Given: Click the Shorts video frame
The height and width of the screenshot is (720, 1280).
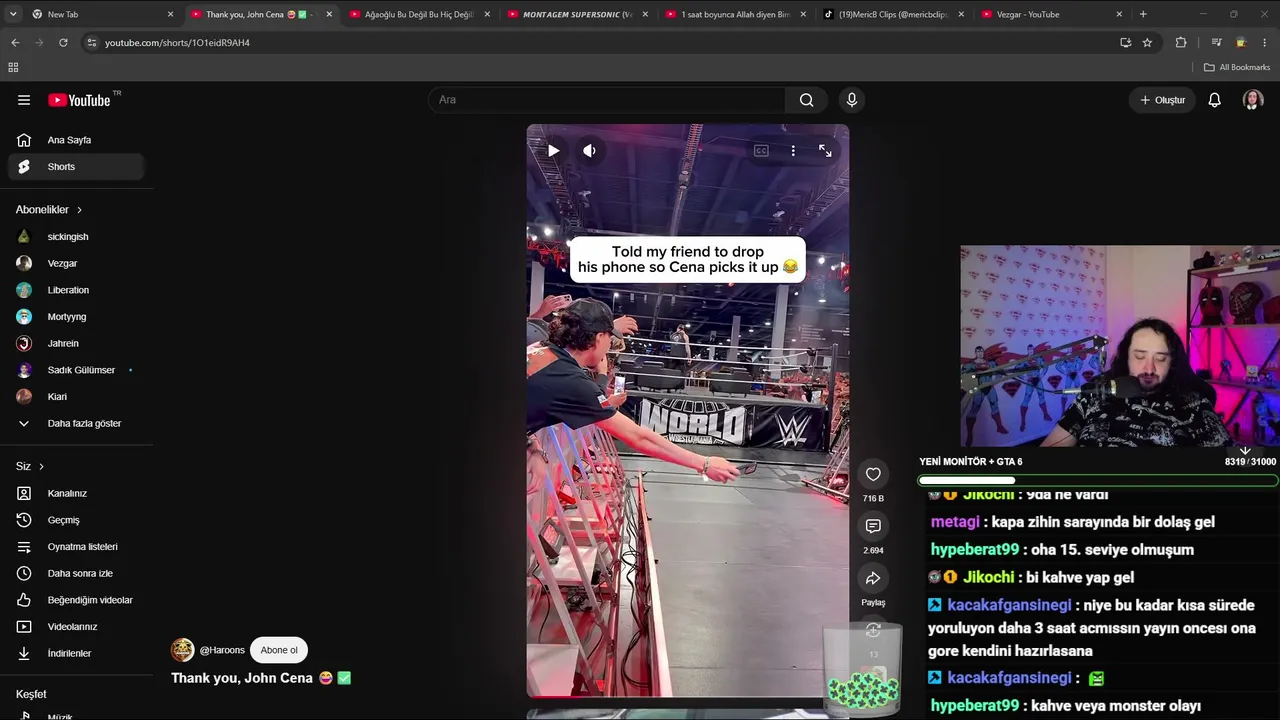Looking at the screenshot, I should pyautogui.click(x=687, y=410).
